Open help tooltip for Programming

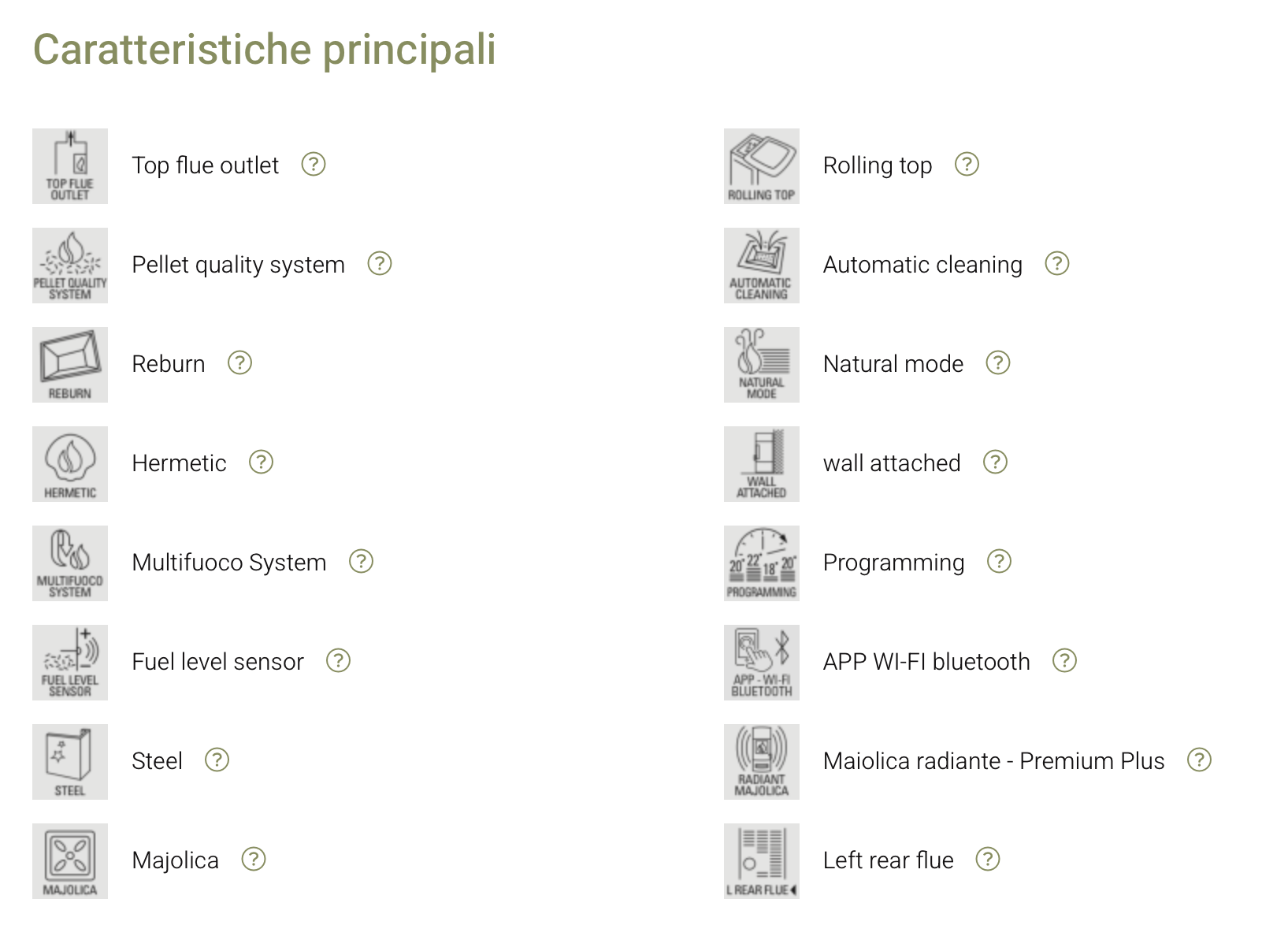point(999,562)
